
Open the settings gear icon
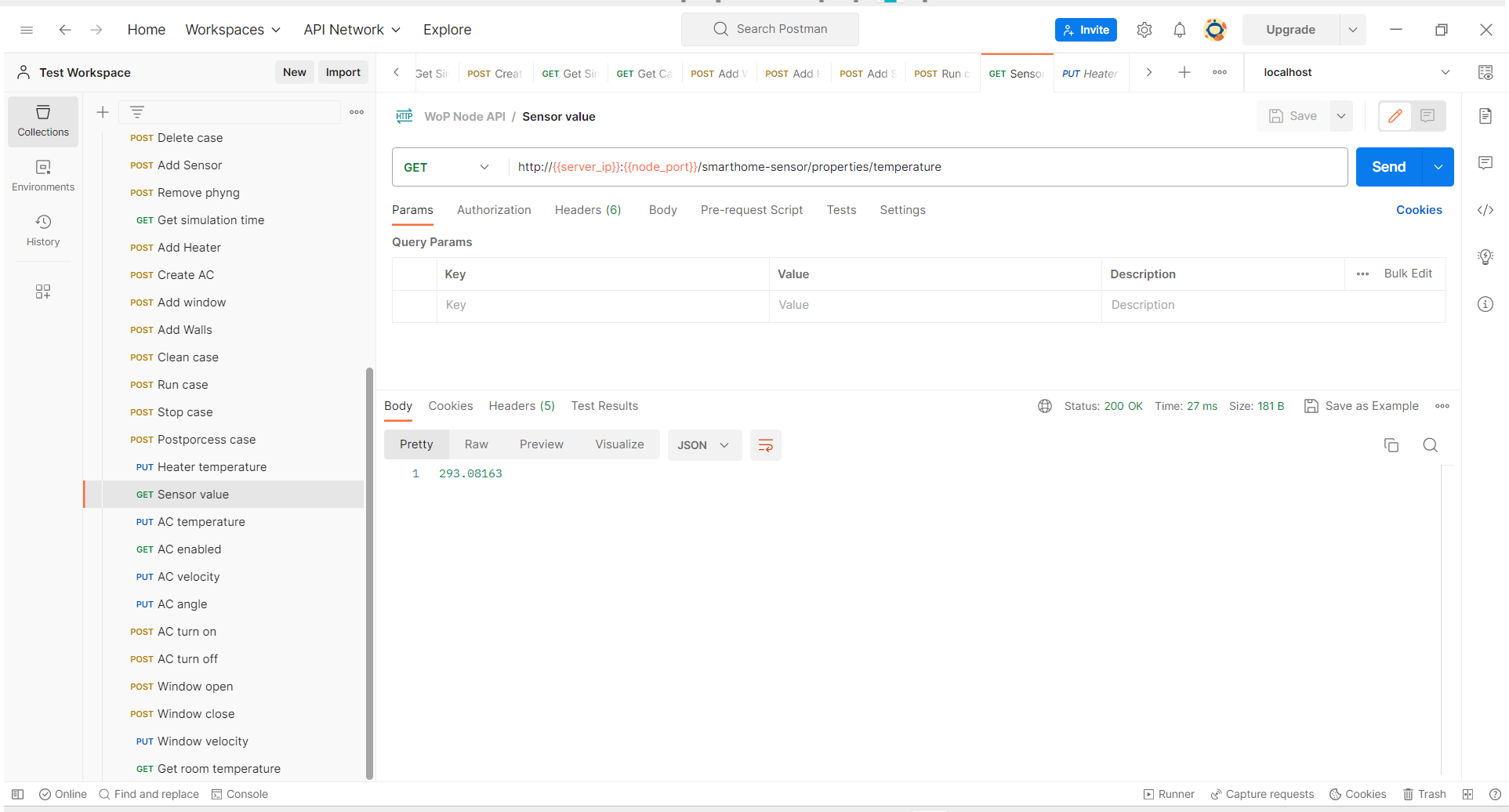[x=1144, y=30]
